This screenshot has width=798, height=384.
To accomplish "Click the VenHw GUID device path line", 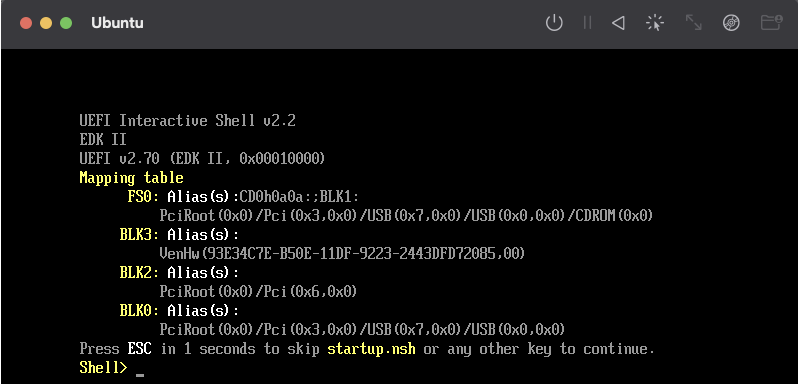I will [x=342, y=253].
